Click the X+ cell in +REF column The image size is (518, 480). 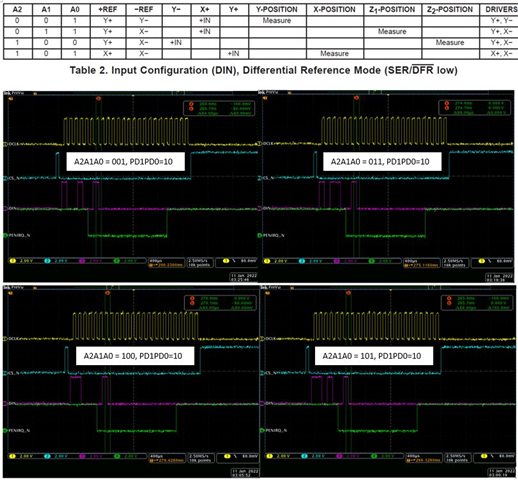107,54
